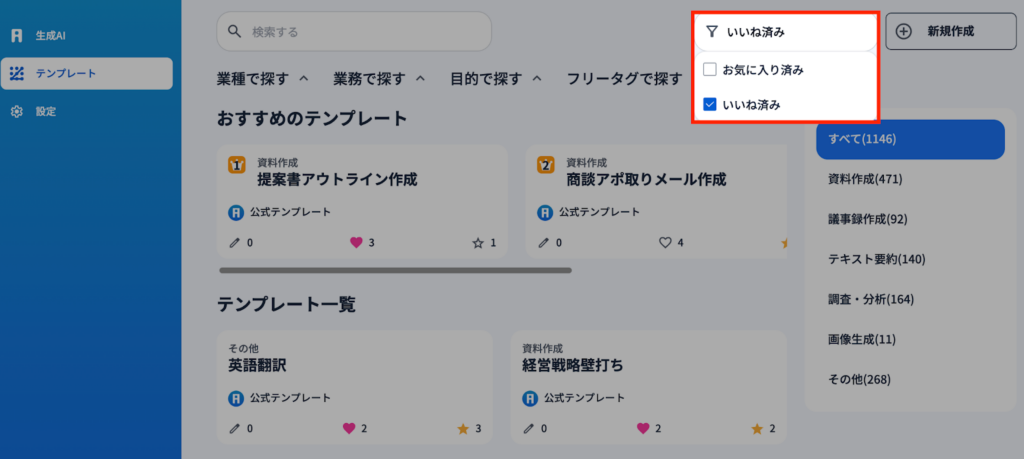This screenshot has width=1024, height=459.
Task: Click the horizontal scrollbar under recommended templates
Action: [395, 270]
